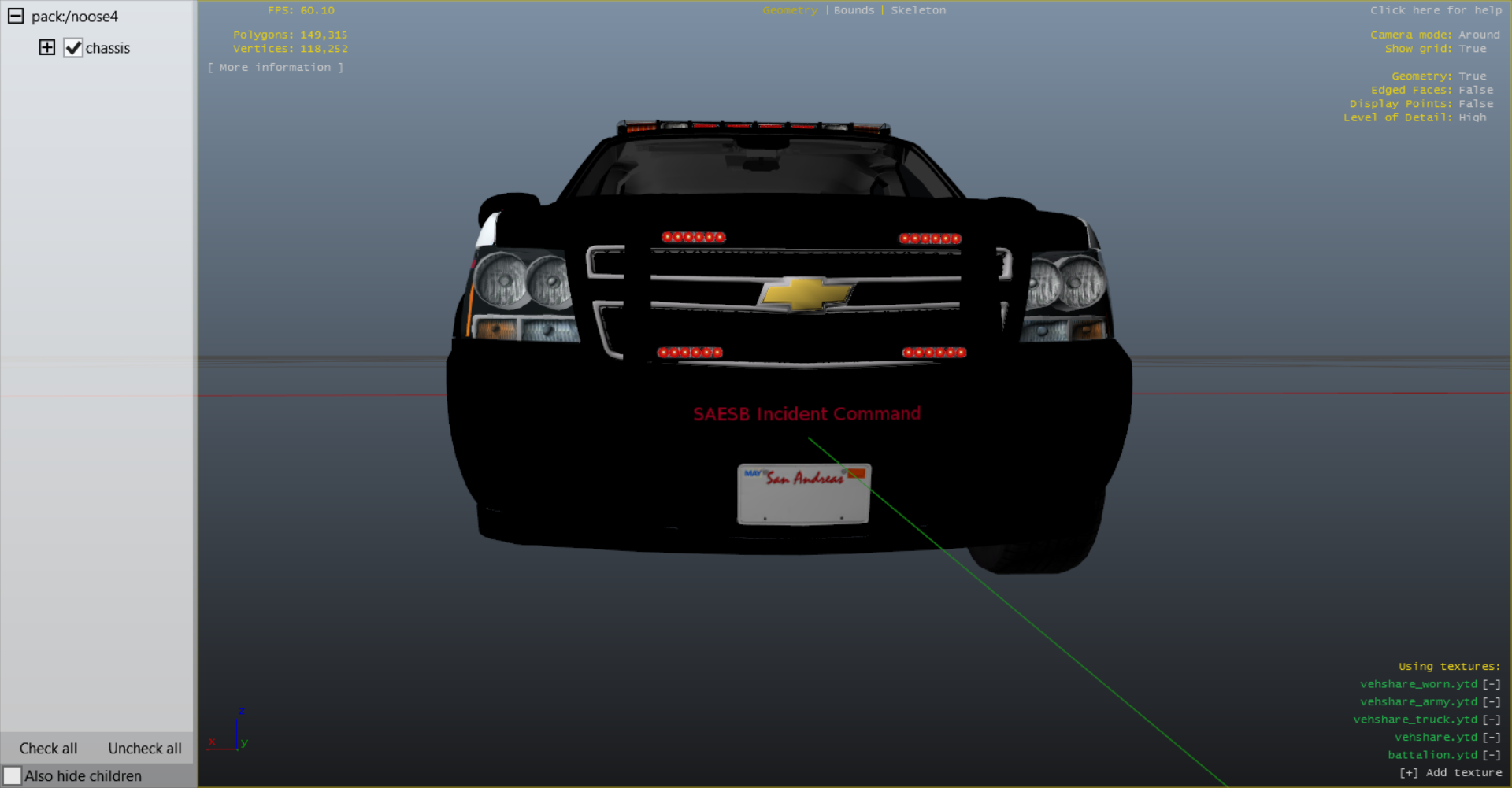Toggle Show grid True value

1473,49
